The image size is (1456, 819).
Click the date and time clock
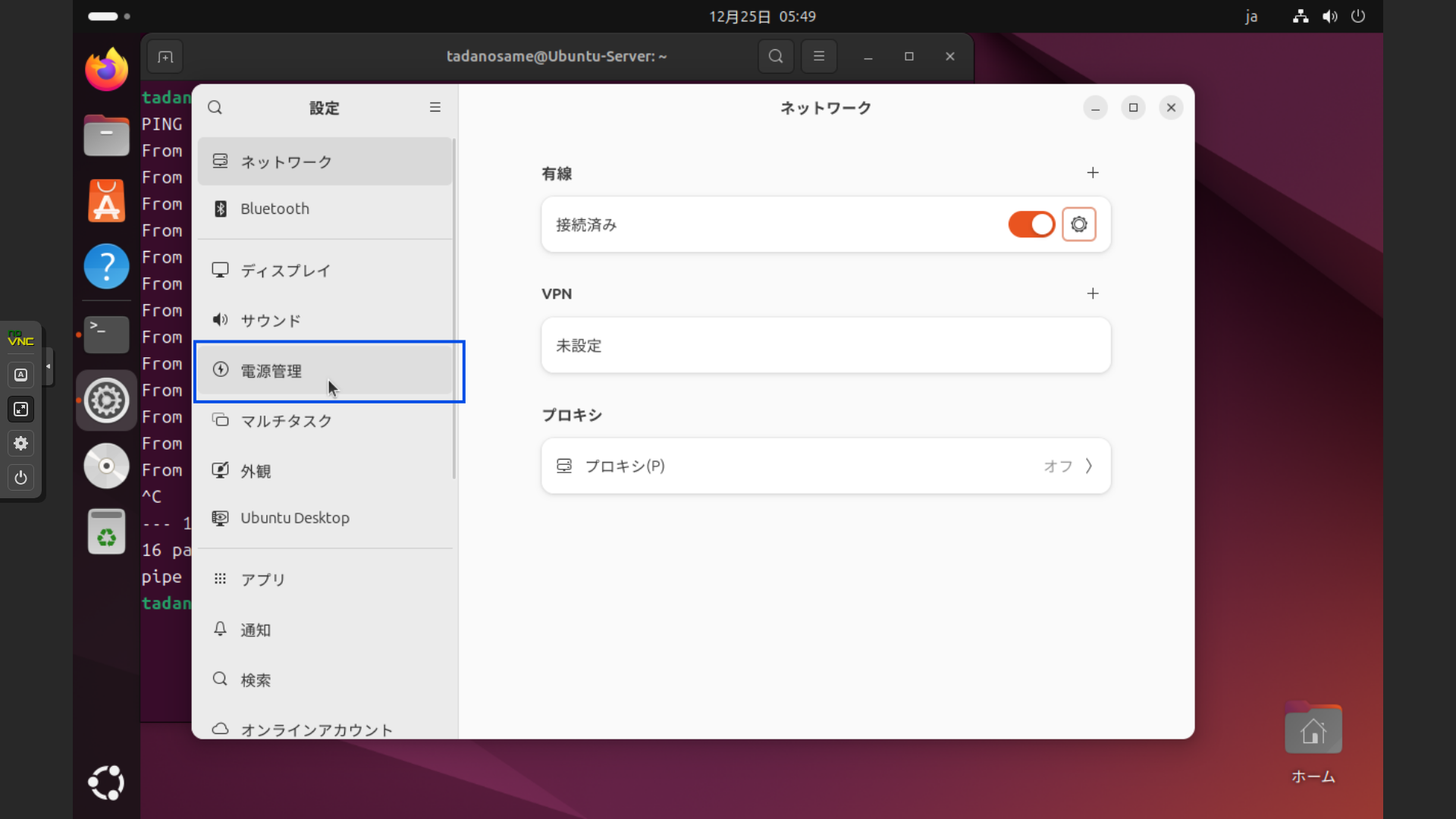762,16
